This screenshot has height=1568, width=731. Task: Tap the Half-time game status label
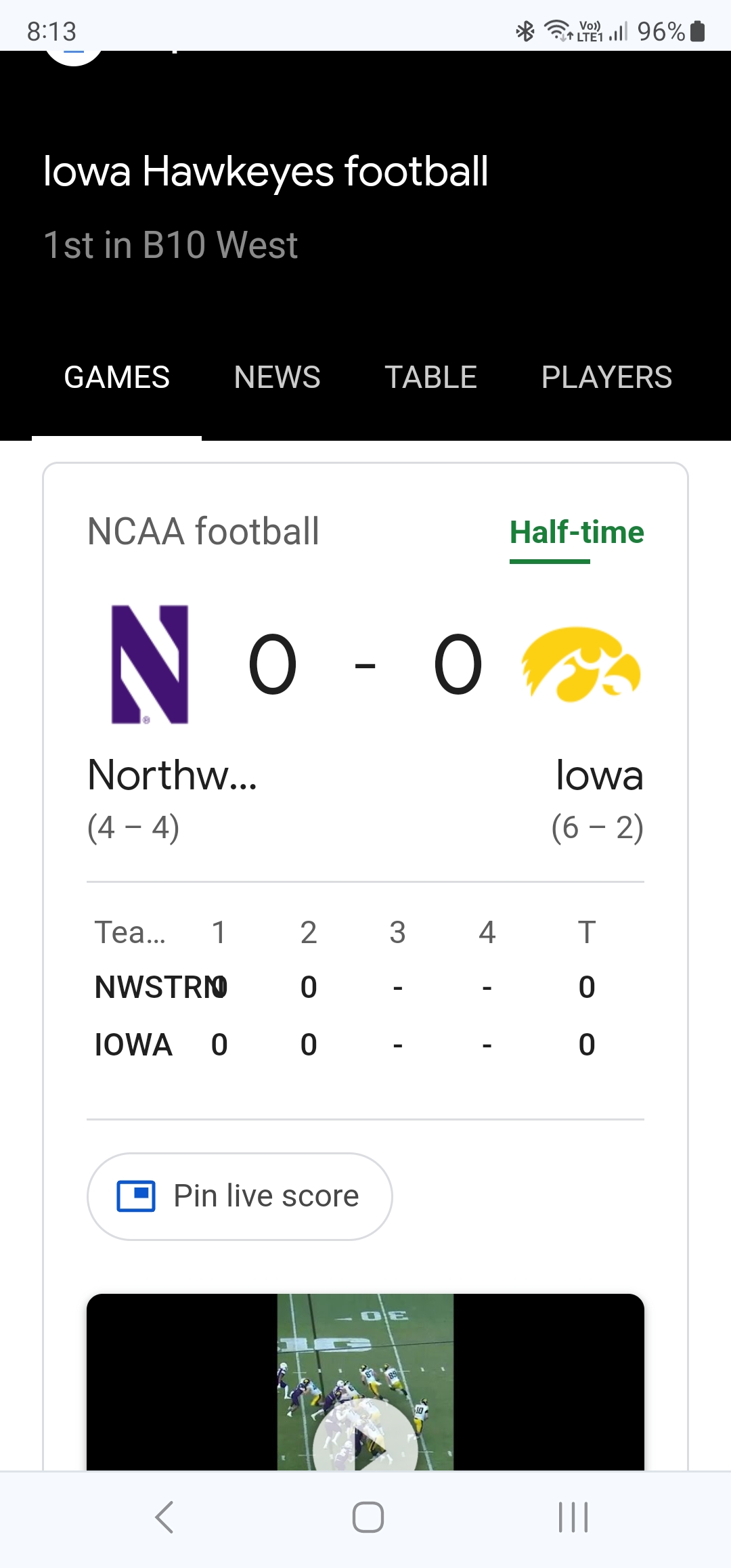(577, 532)
